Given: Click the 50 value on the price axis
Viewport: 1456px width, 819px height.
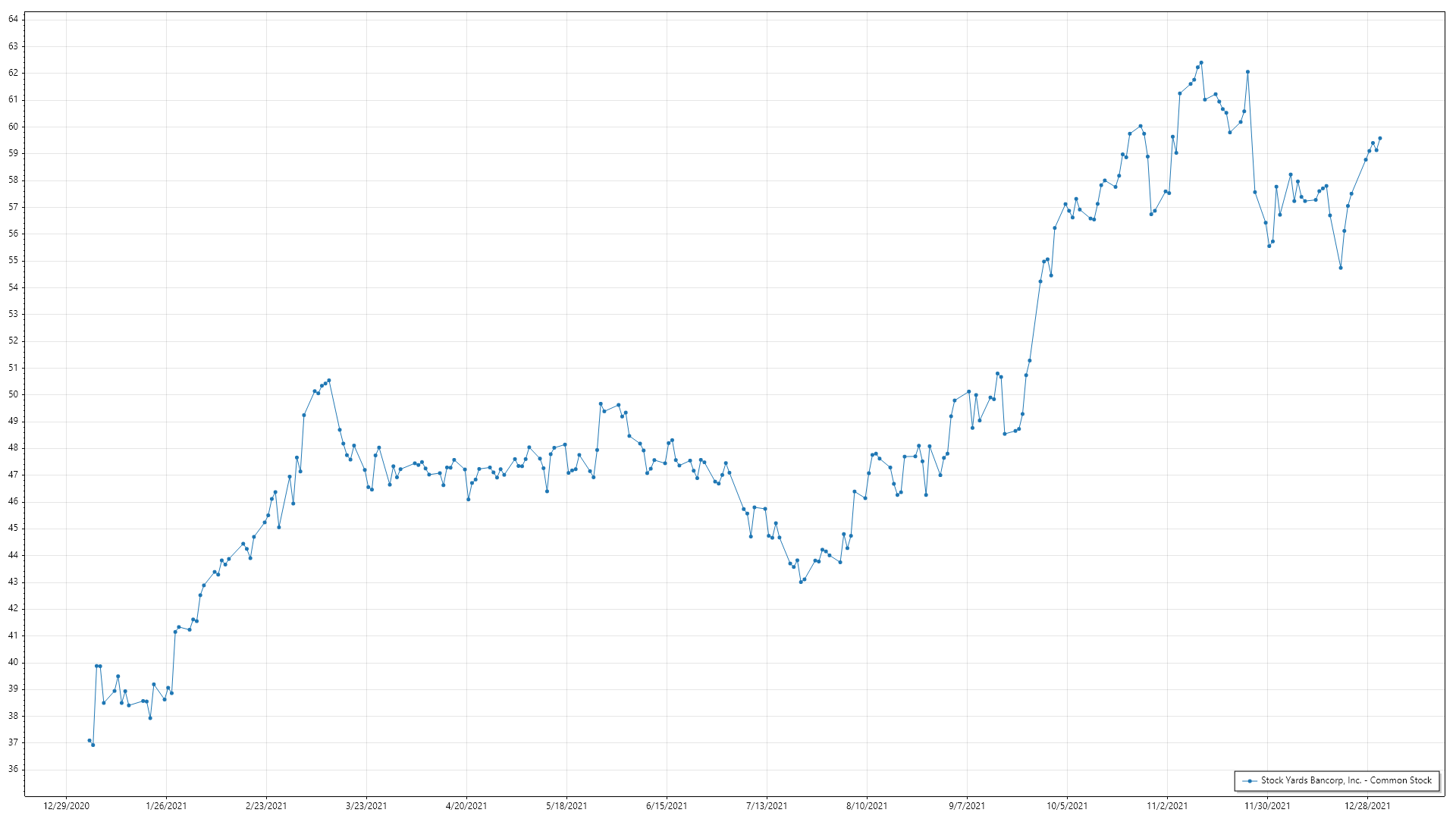Looking at the screenshot, I should 13,394.
